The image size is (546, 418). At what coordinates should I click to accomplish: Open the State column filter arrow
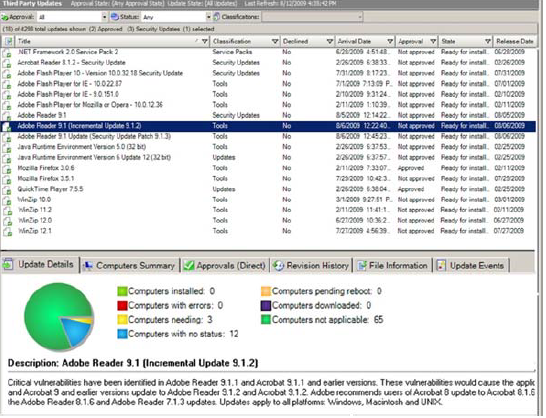488,41
